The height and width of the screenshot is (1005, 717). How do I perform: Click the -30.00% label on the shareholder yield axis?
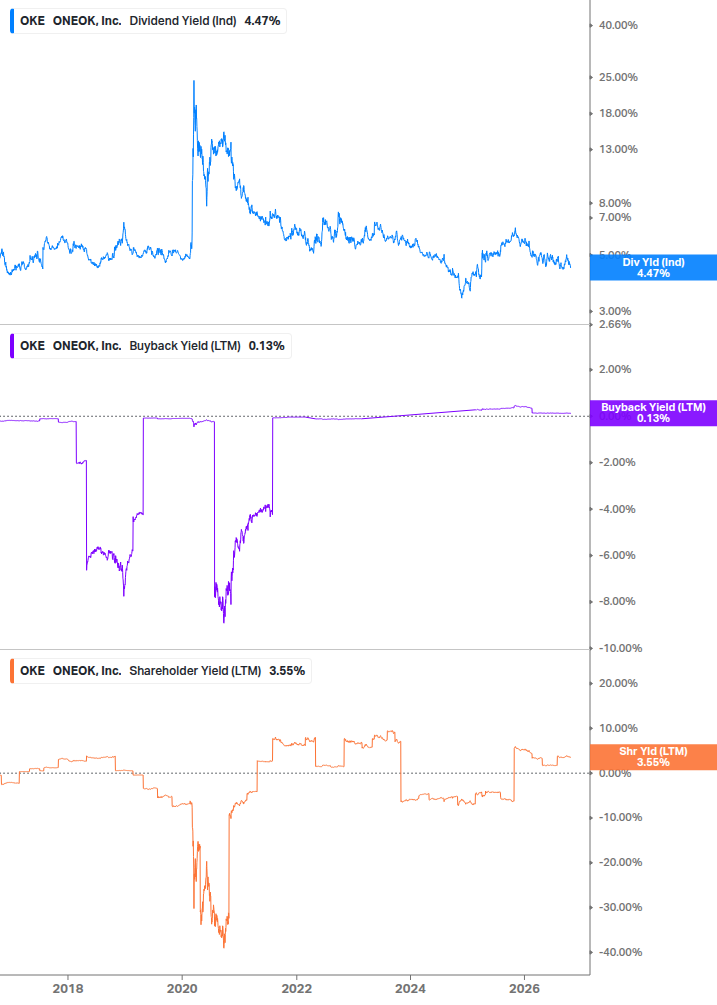620,908
